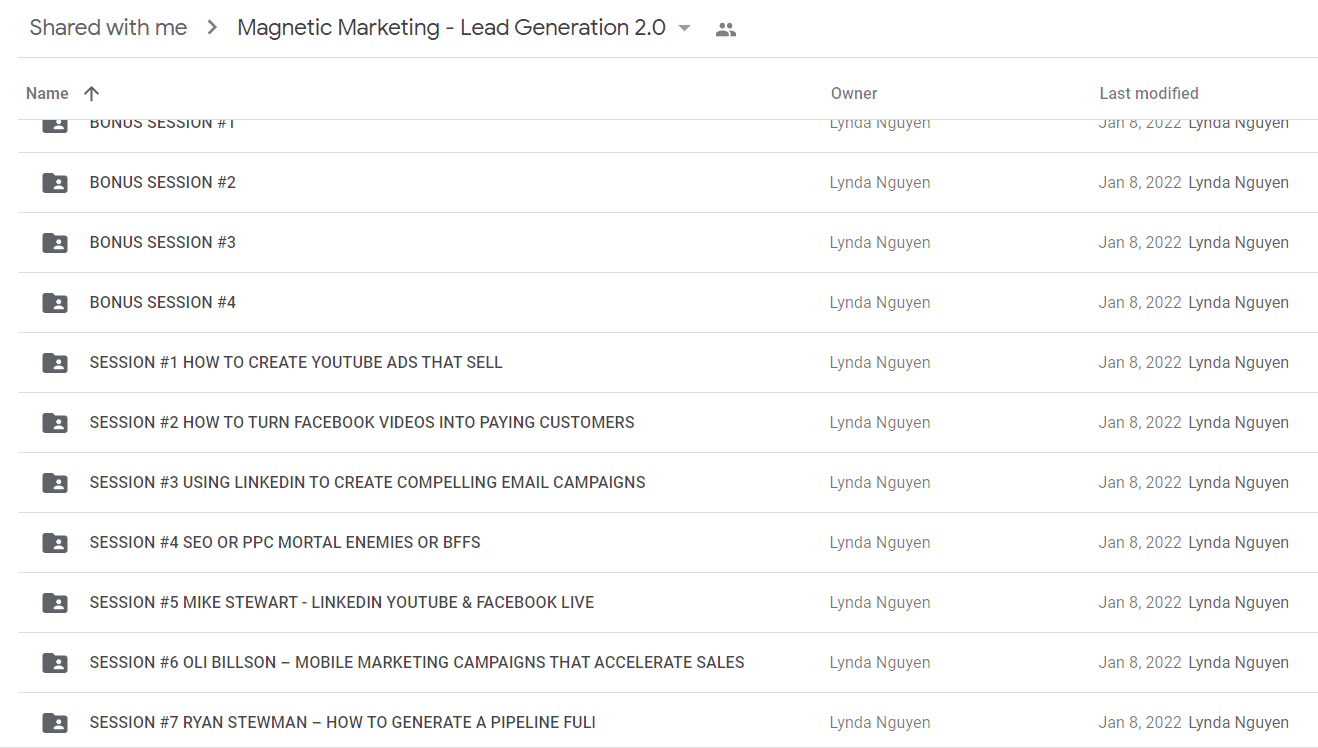Click the SESSION #4 SEO or PPC folder icon
The height and width of the screenshot is (748, 1318).
55,543
